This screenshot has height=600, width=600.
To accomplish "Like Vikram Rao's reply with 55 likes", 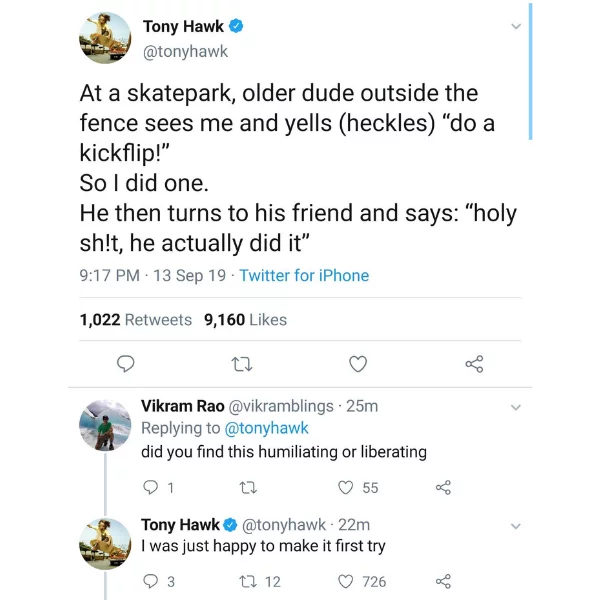I will pos(346,488).
